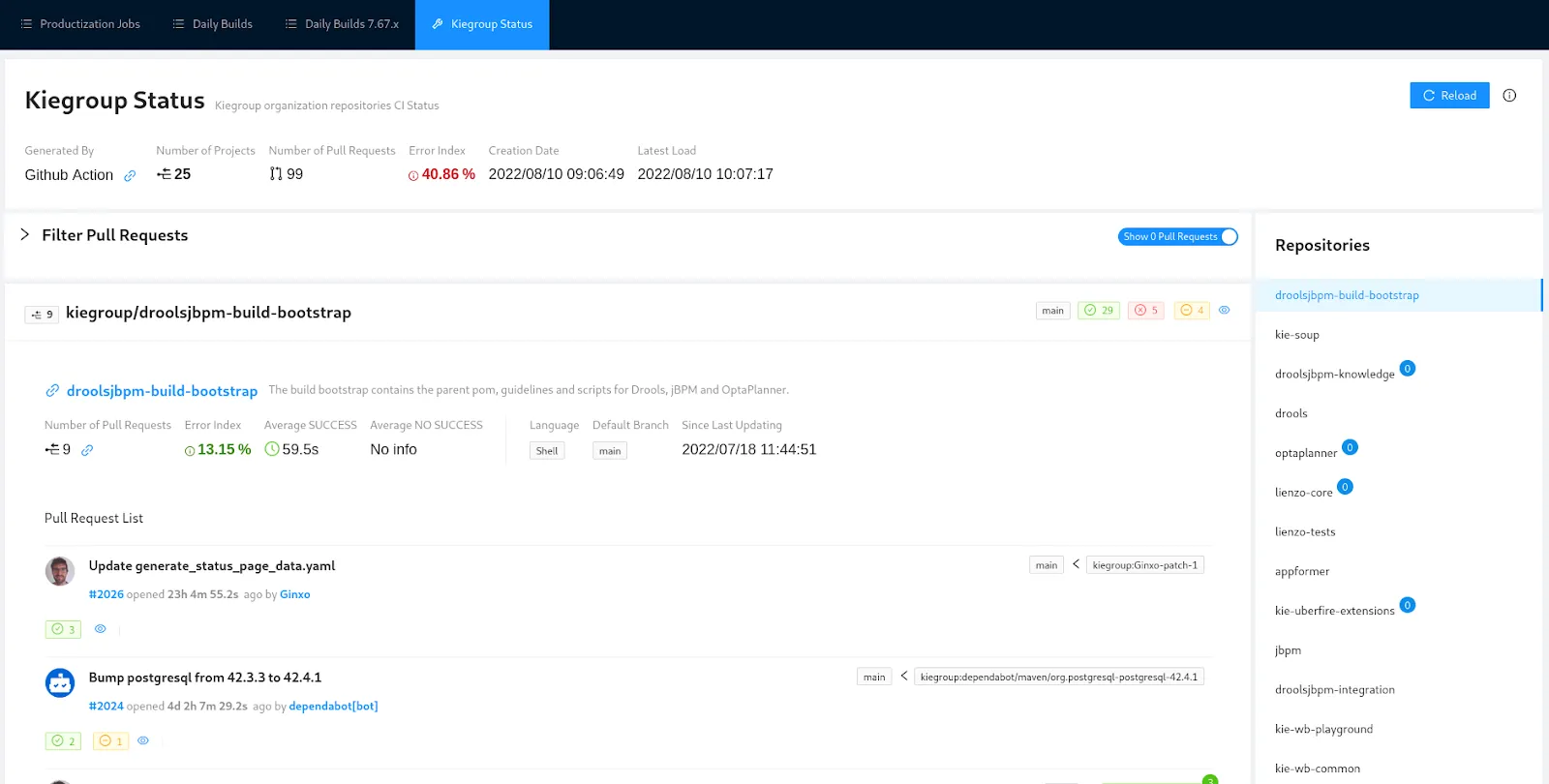The image size is (1549, 784).
Task: Open the droolsjbpm-build-bootstrap repository link
Action: [x=162, y=391]
